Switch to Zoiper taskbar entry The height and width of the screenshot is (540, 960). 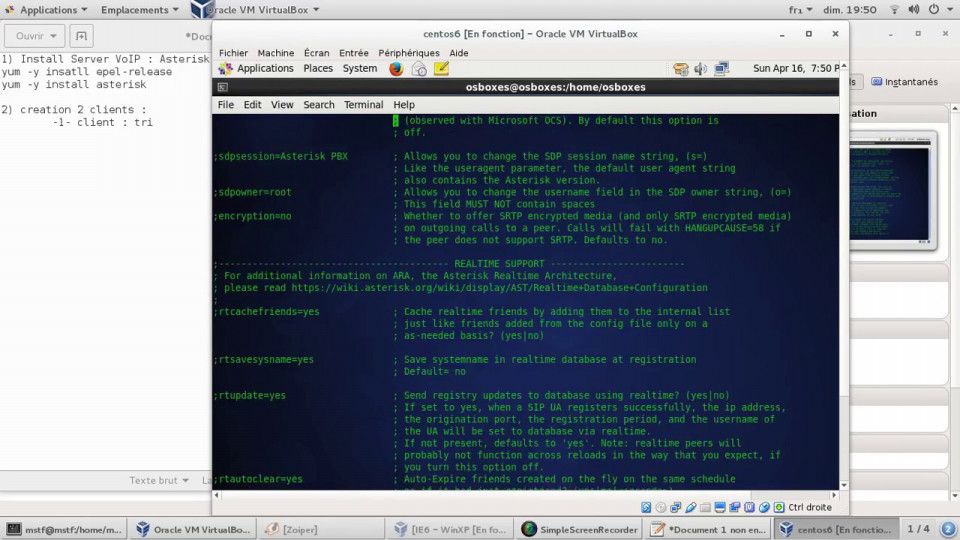coord(323,530)
